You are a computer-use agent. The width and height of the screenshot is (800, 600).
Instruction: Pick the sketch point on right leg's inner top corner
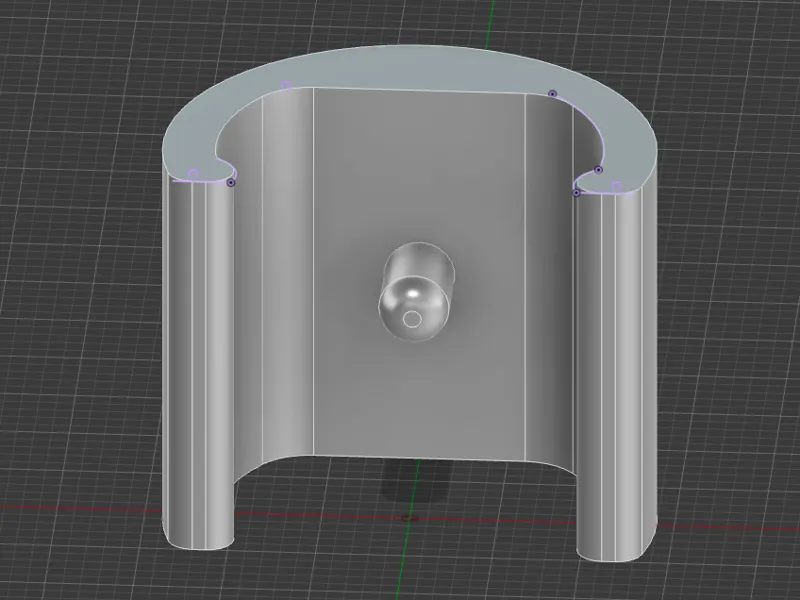click(577, 193)
